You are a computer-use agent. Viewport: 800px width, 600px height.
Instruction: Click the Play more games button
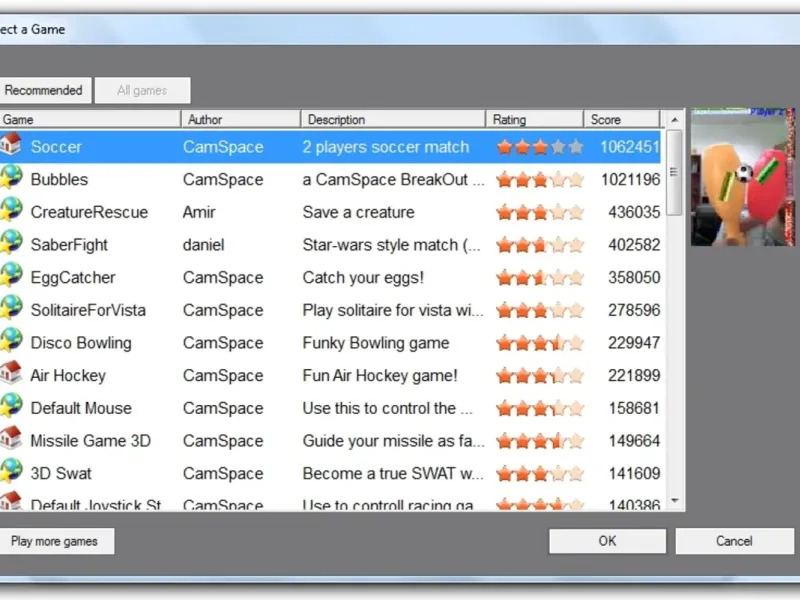point(55,541)
